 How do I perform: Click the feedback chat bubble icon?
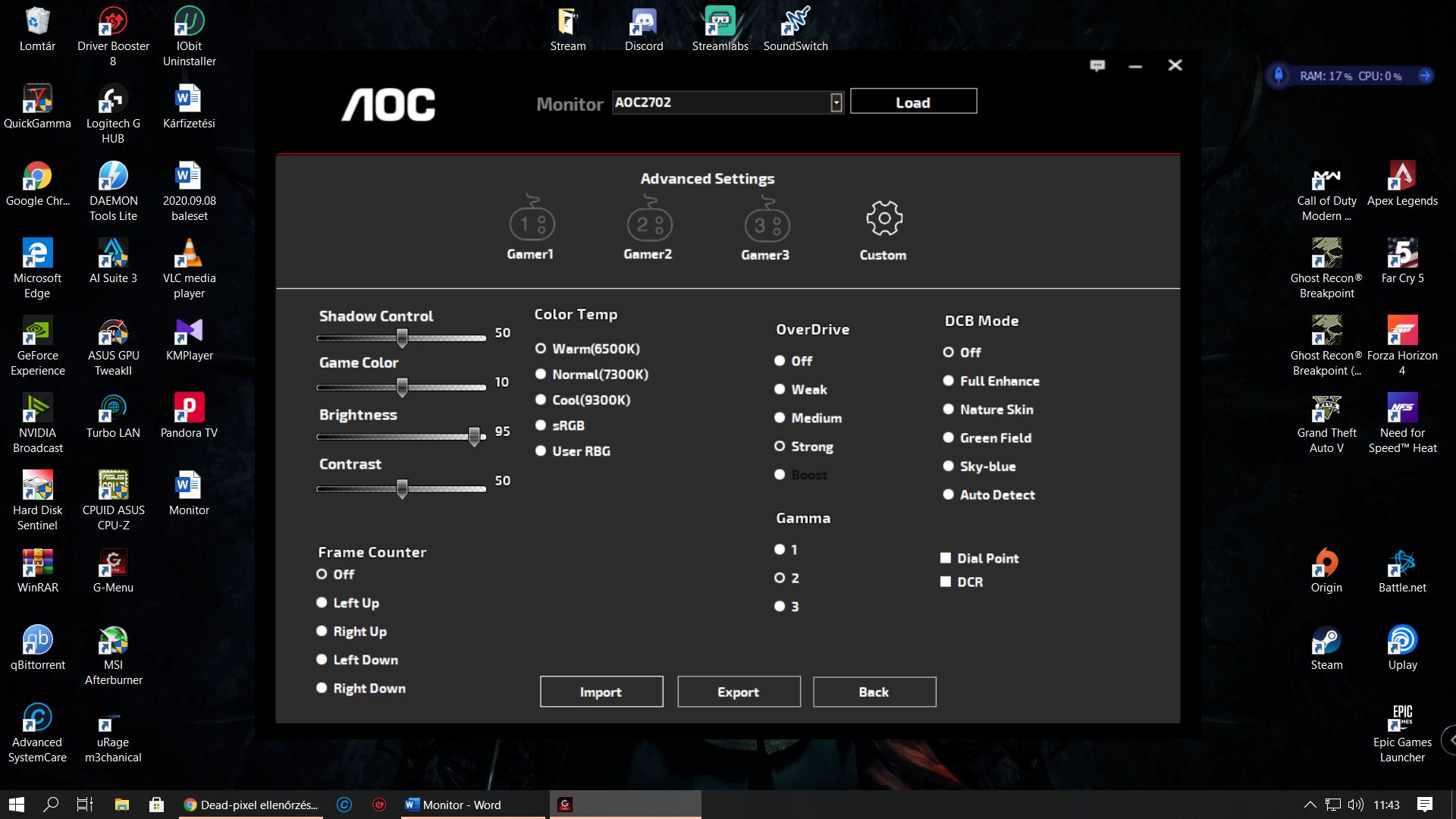coord(1097,66)
